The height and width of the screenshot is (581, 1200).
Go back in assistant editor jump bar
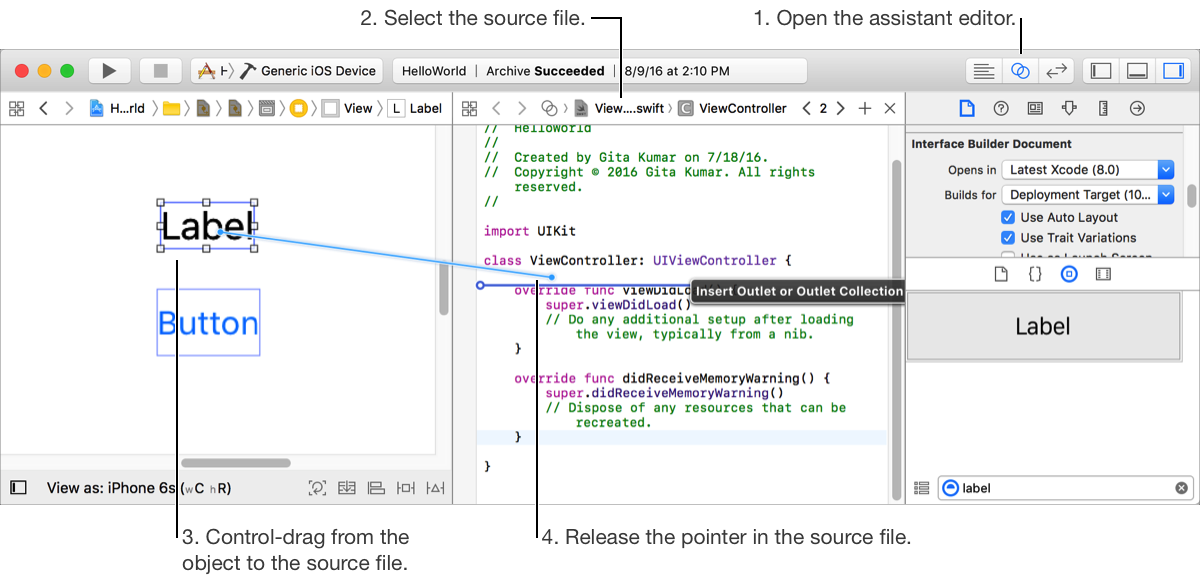coord(496,108)
